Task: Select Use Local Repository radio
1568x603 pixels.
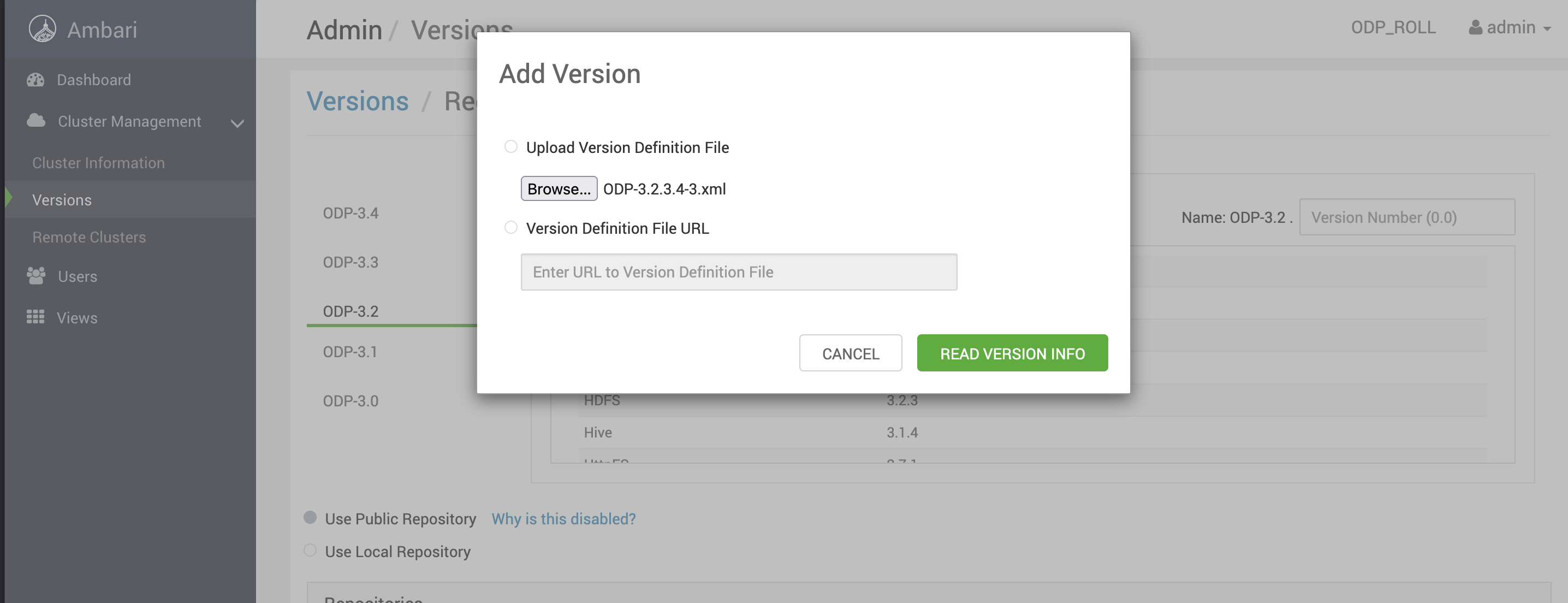Action: pyautogui.click(x=310, y=551)
